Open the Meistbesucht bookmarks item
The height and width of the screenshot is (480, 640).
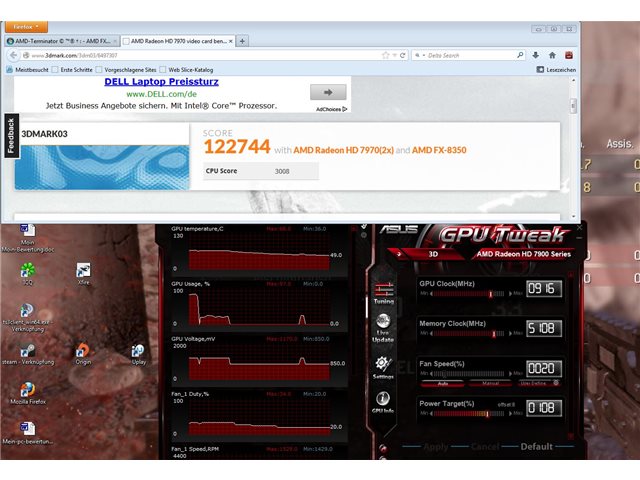point(28,70)
